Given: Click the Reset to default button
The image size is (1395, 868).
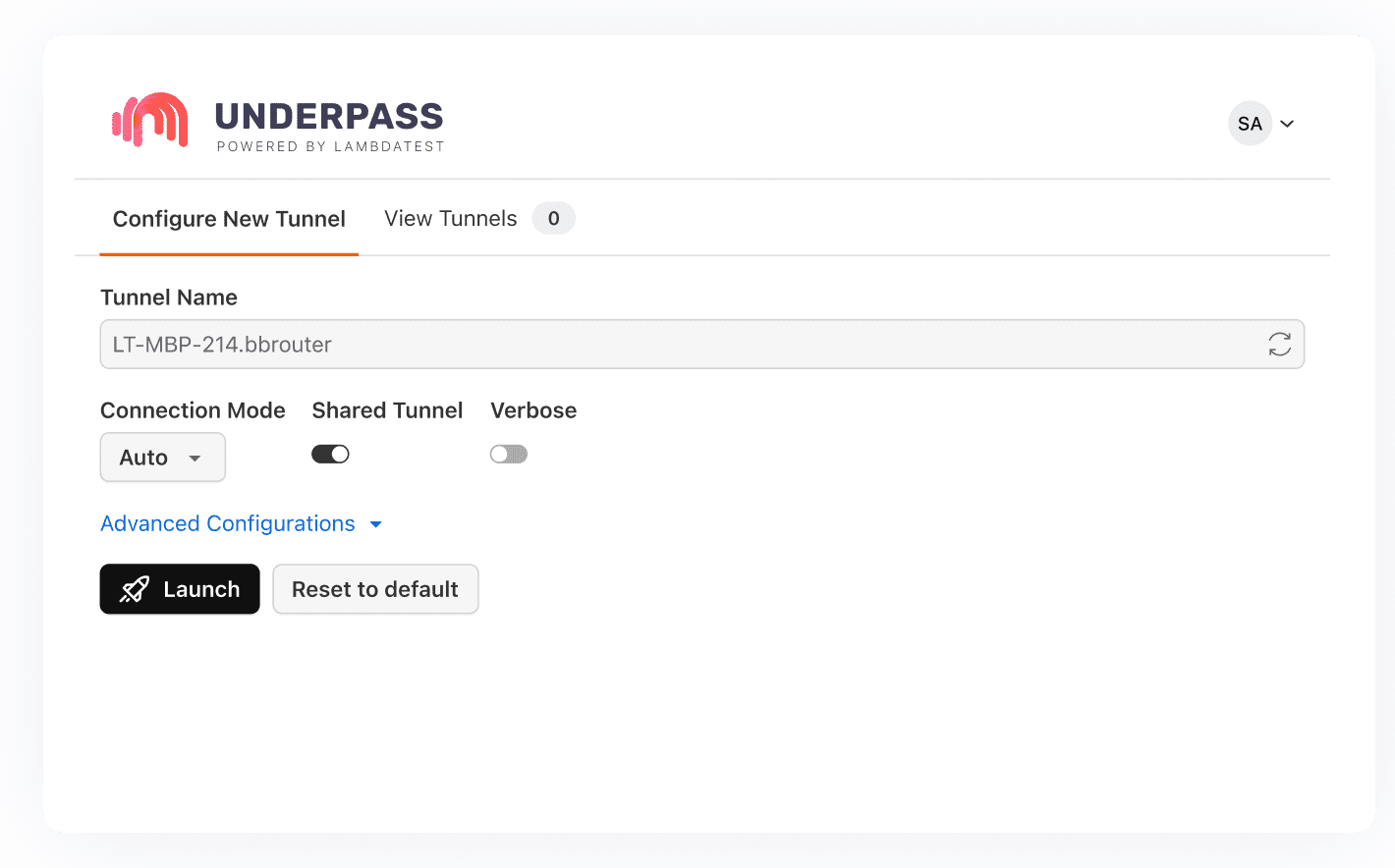Looking at the screenshot, I should (375, 589).
